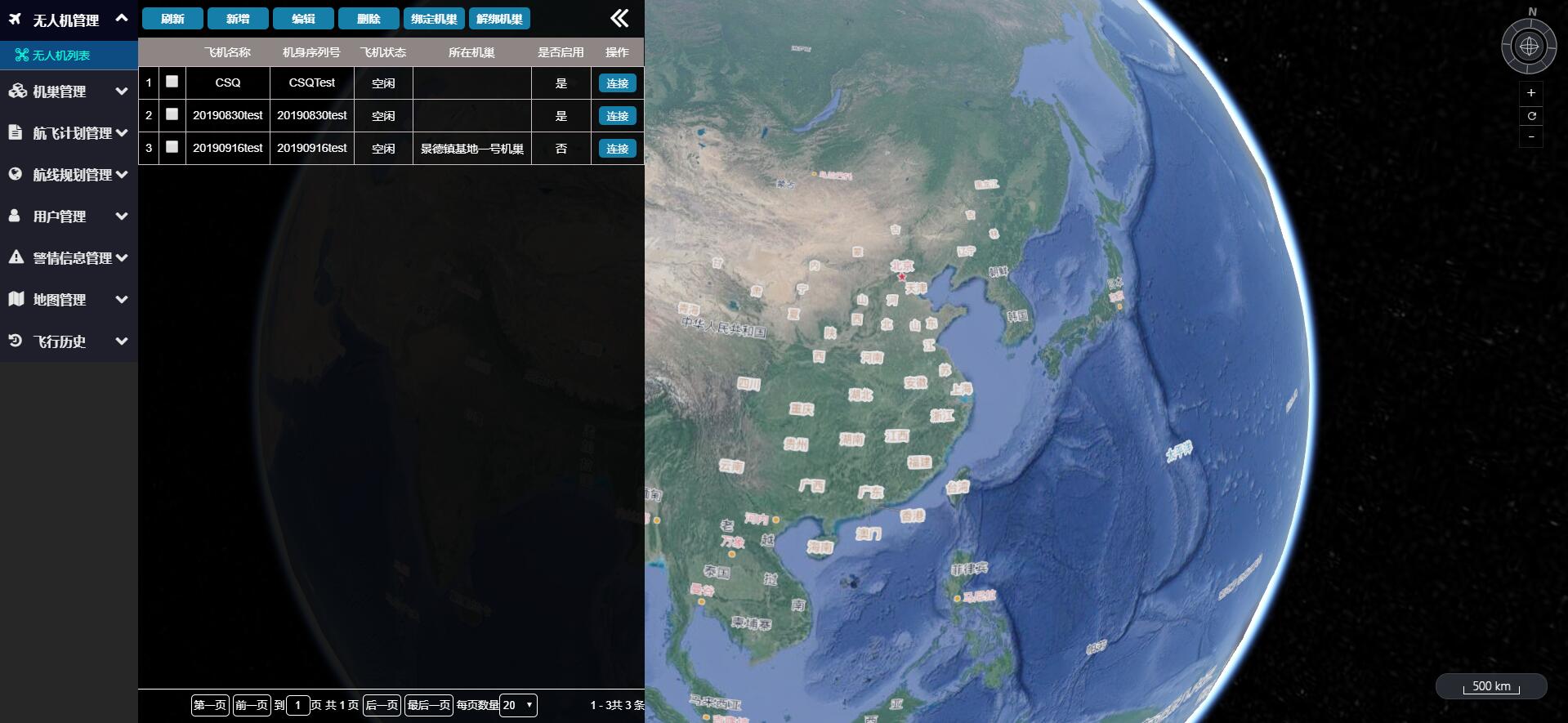Expand the 警情信息管理 chevron

[x=122, y=257]
